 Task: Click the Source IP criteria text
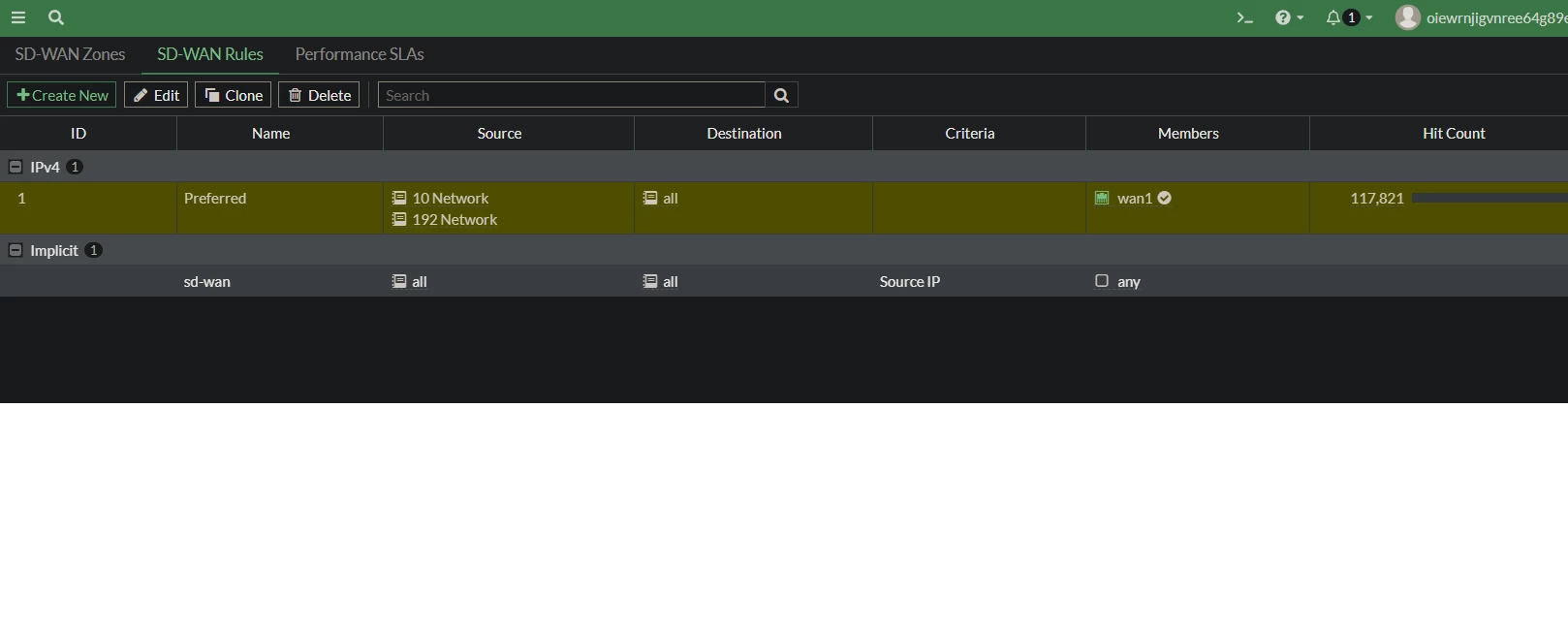coord(910,282)
